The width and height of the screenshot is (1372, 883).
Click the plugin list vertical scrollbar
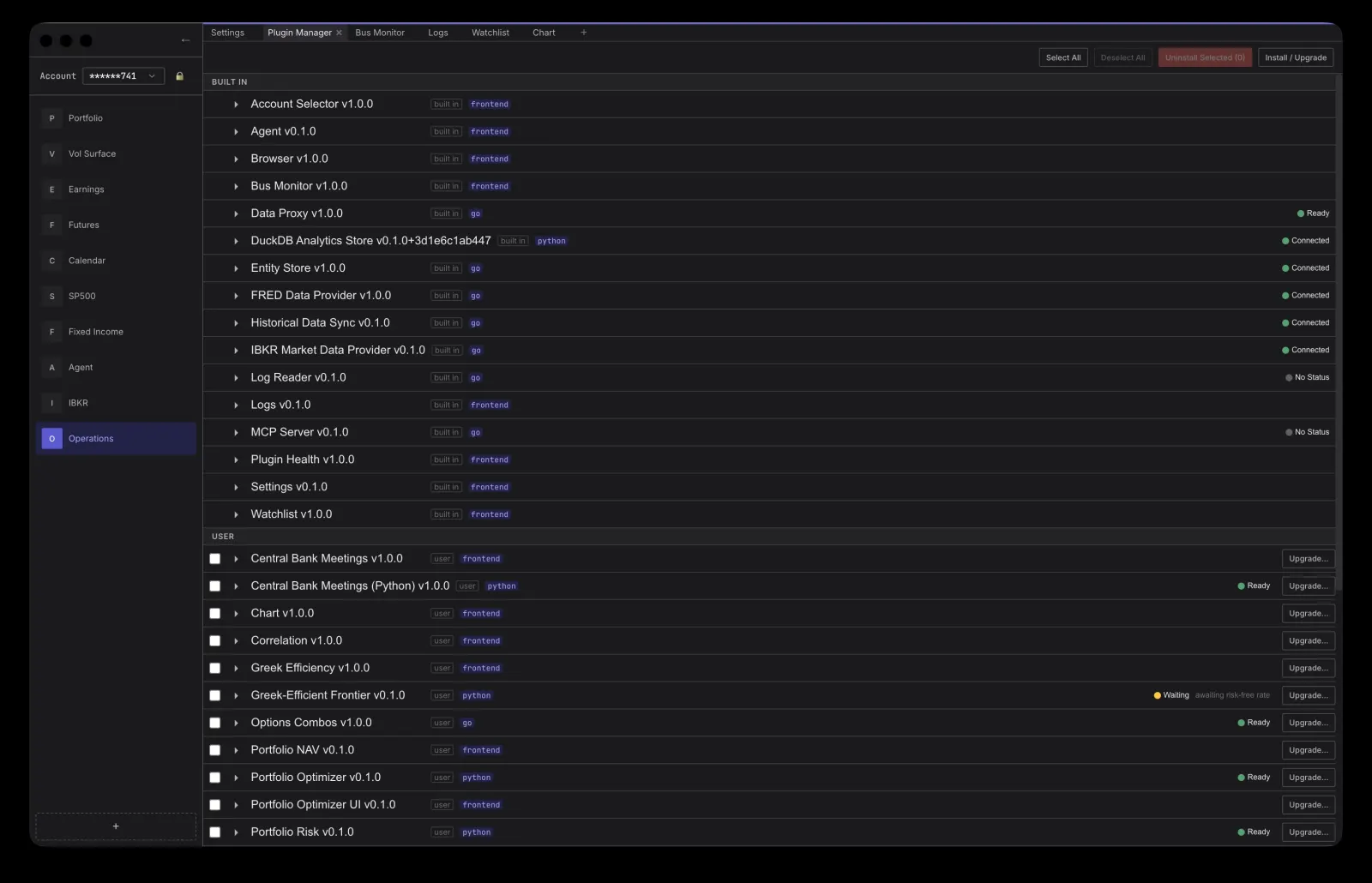[1339, 333]
